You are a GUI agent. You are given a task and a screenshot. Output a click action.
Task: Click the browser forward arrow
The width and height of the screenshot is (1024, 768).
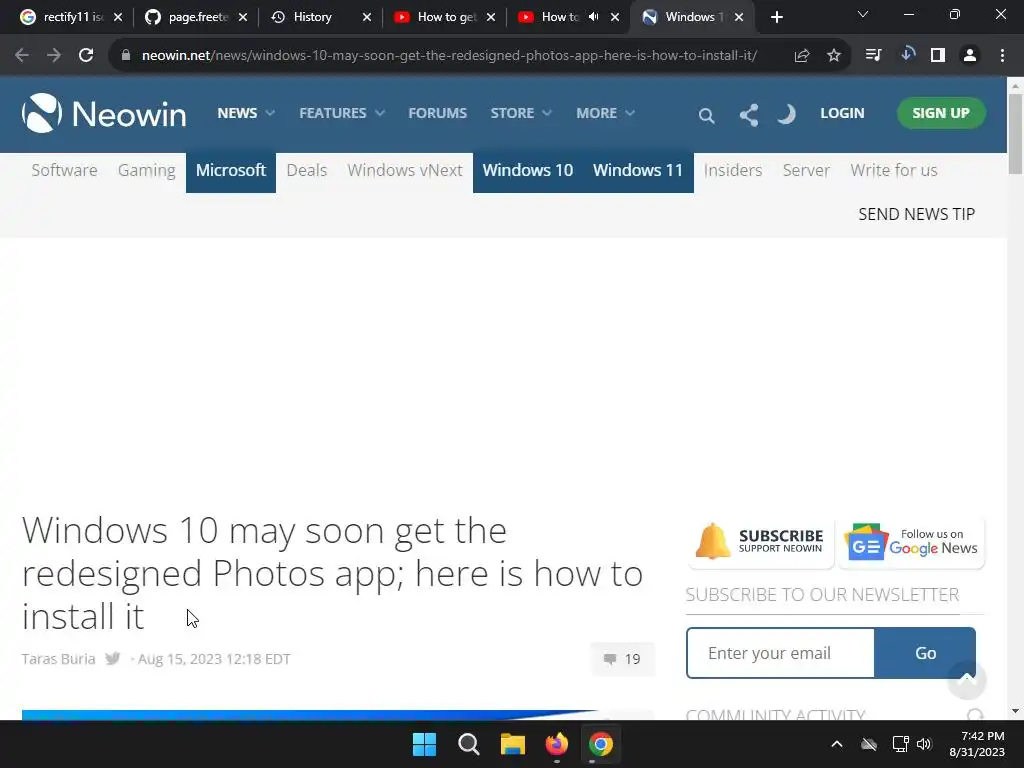click(54, 56)
